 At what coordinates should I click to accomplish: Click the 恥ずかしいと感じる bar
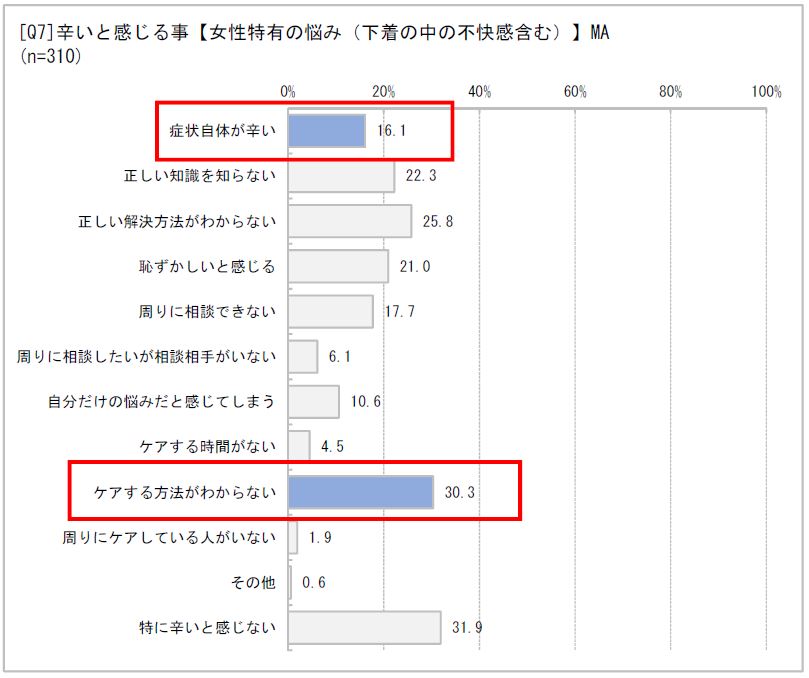point(338,266)
